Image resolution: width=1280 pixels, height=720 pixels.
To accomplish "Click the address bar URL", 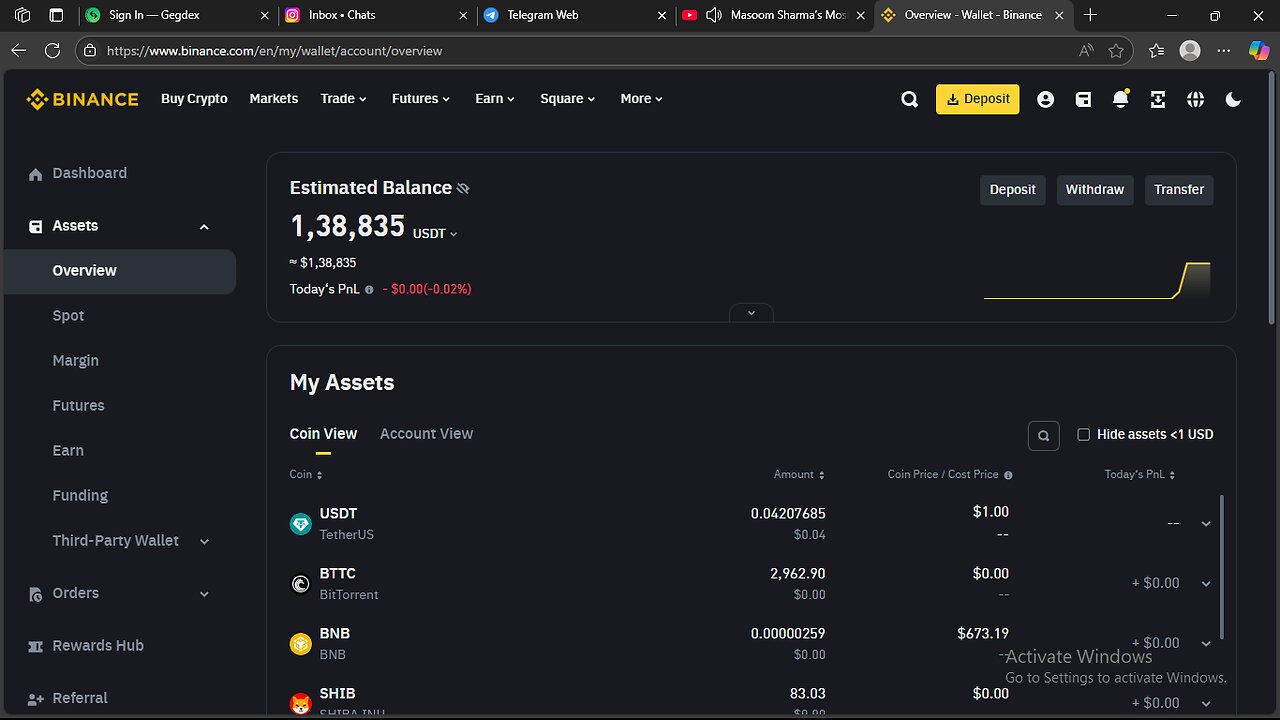I will [274, 51].
